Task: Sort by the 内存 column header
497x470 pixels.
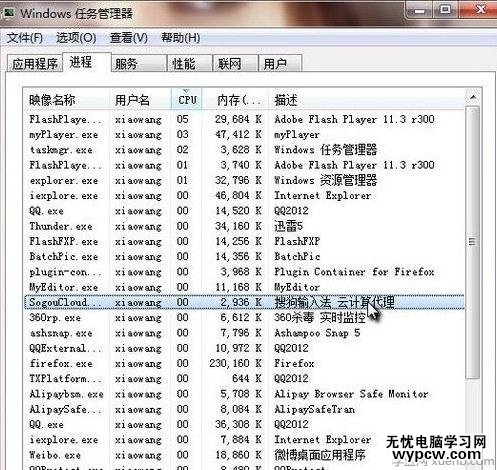Action: 235,100
